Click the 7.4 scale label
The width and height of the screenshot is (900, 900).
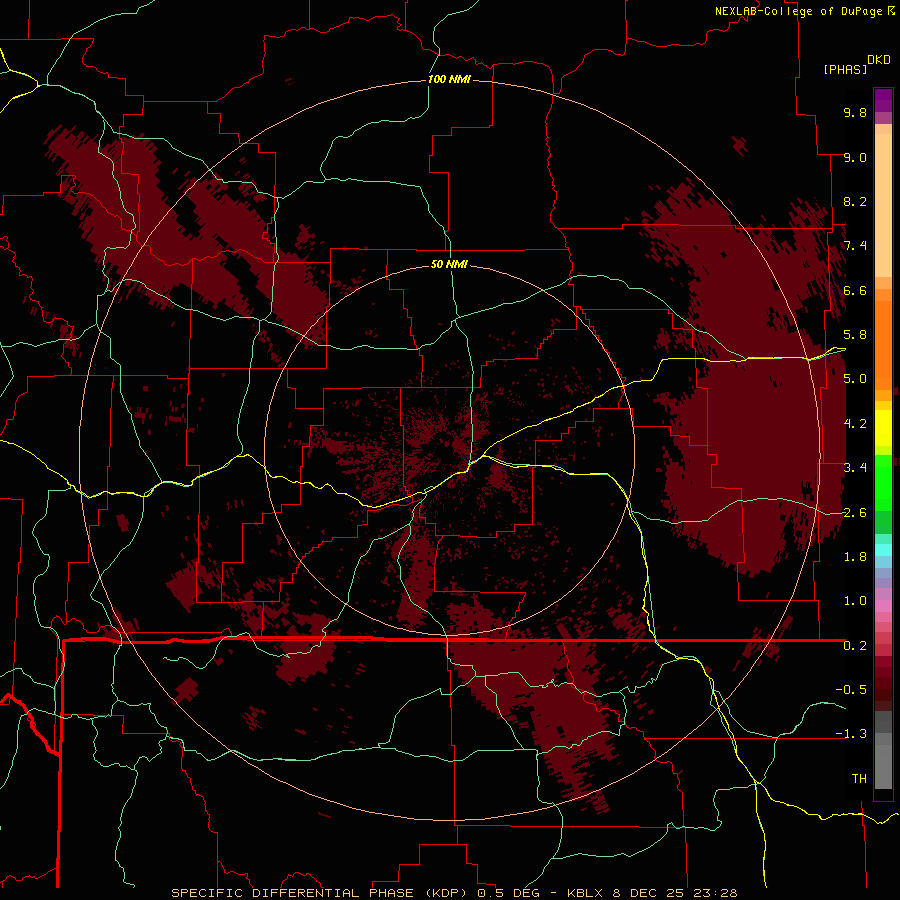coord(855,246)
